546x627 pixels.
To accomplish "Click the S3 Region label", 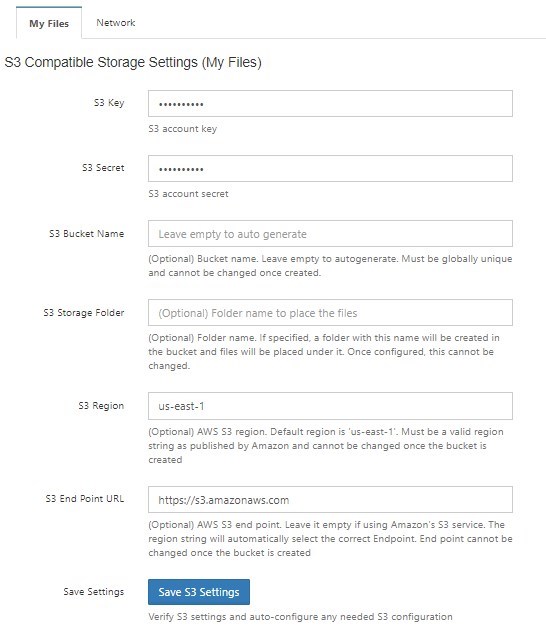I will [101, 405].
